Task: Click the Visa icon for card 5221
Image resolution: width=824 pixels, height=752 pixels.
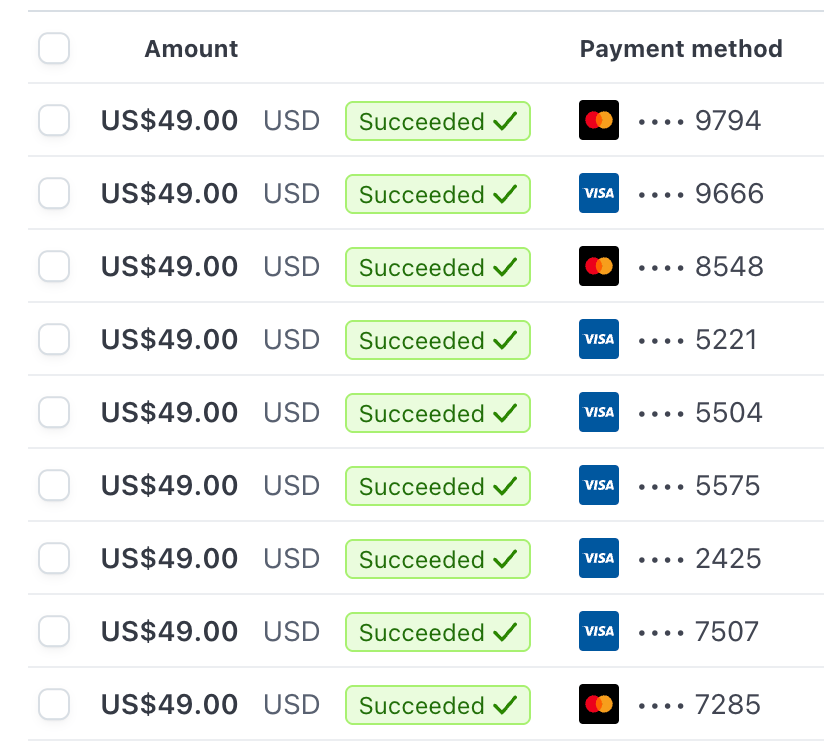Action: (599, 339)
